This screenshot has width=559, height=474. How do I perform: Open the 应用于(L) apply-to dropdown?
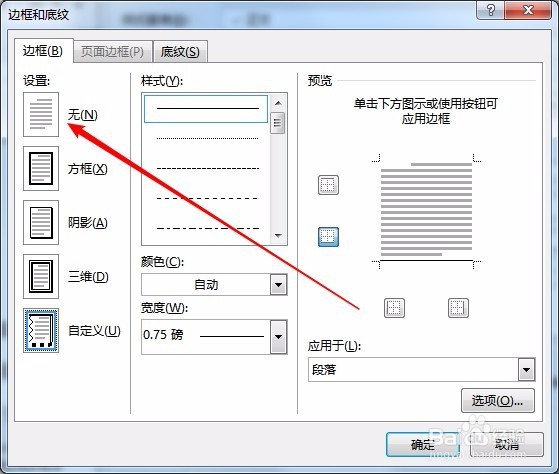[x=527, y=370]
